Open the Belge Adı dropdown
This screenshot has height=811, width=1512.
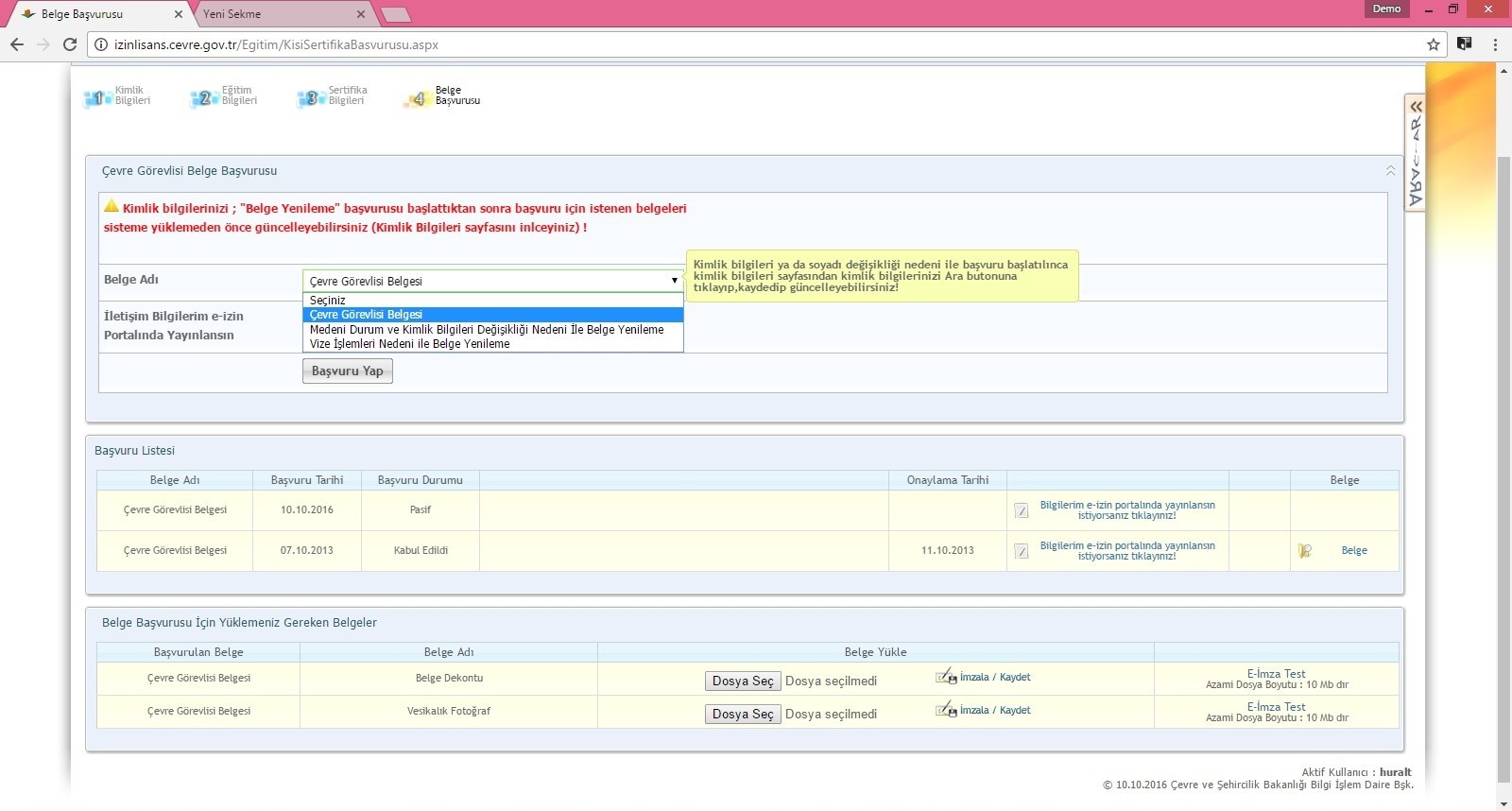click(x=492, y=281)
